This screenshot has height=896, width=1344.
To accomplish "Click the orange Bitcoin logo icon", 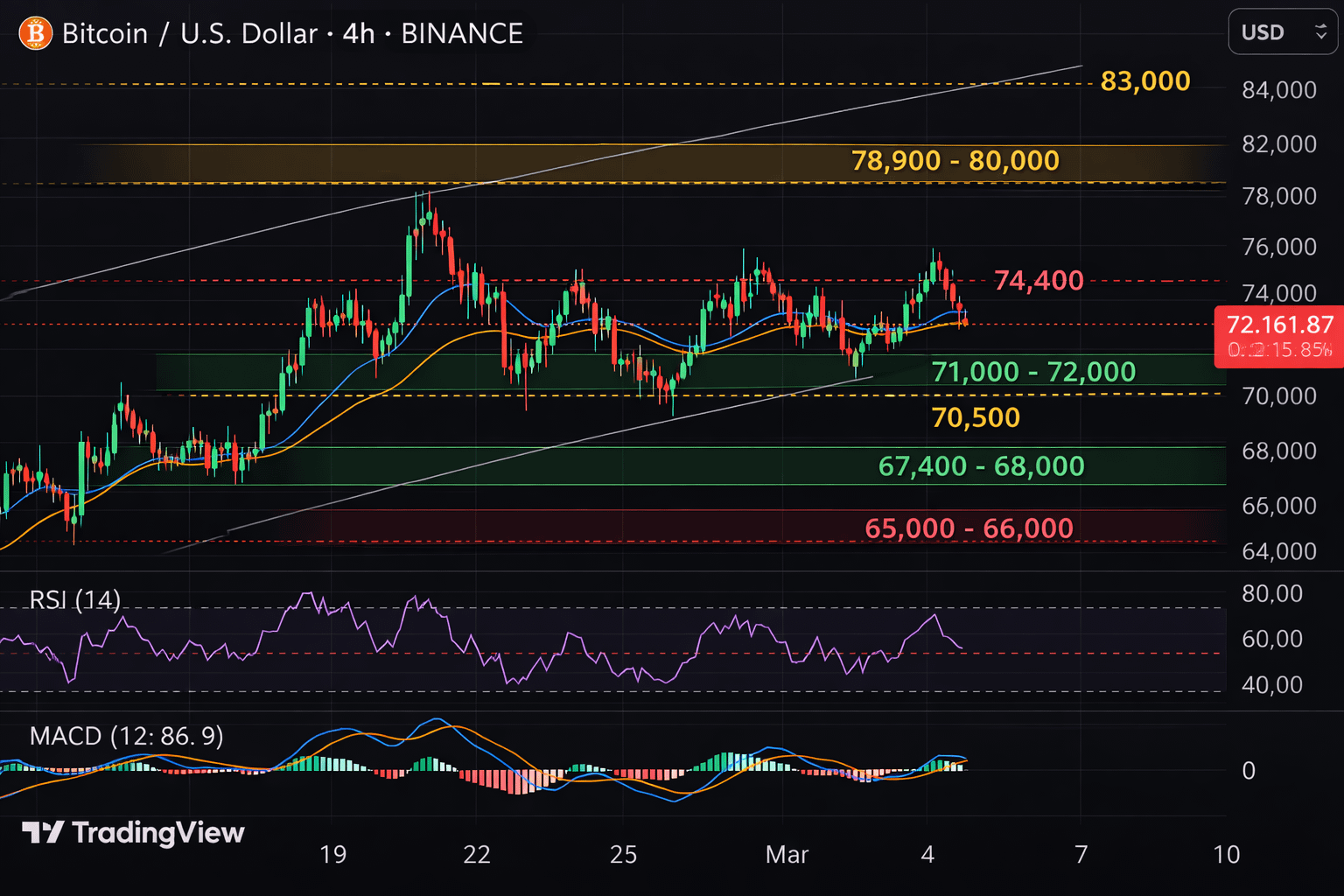I will pos(35,34).
